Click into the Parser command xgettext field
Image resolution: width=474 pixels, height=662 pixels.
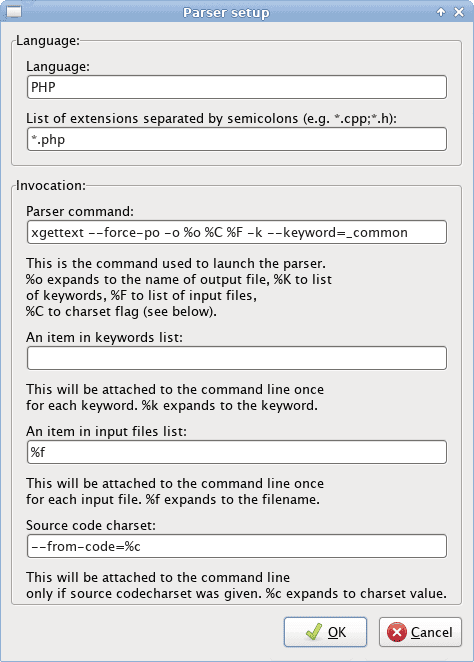tap(237, 232)
